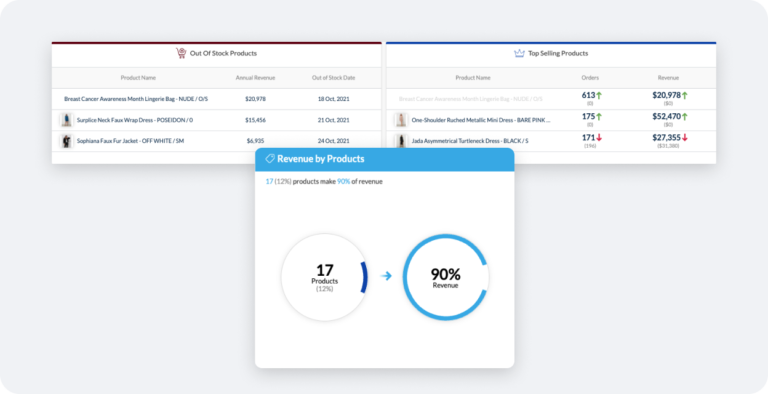Click the out of stock cart icon

pos(181,53)
